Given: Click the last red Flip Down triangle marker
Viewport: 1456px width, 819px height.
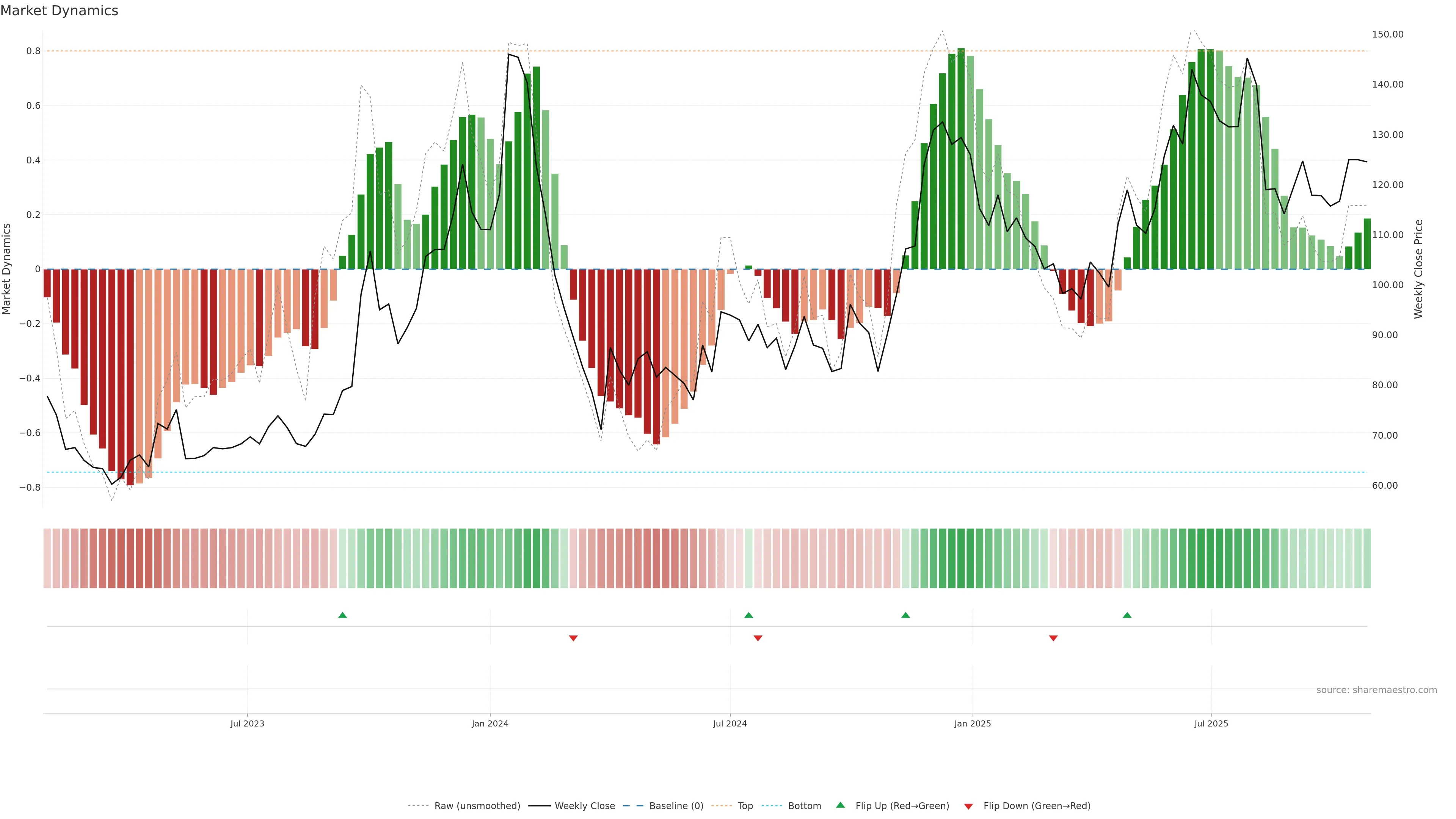Looking at the screenshot, I should [1053, 638].
